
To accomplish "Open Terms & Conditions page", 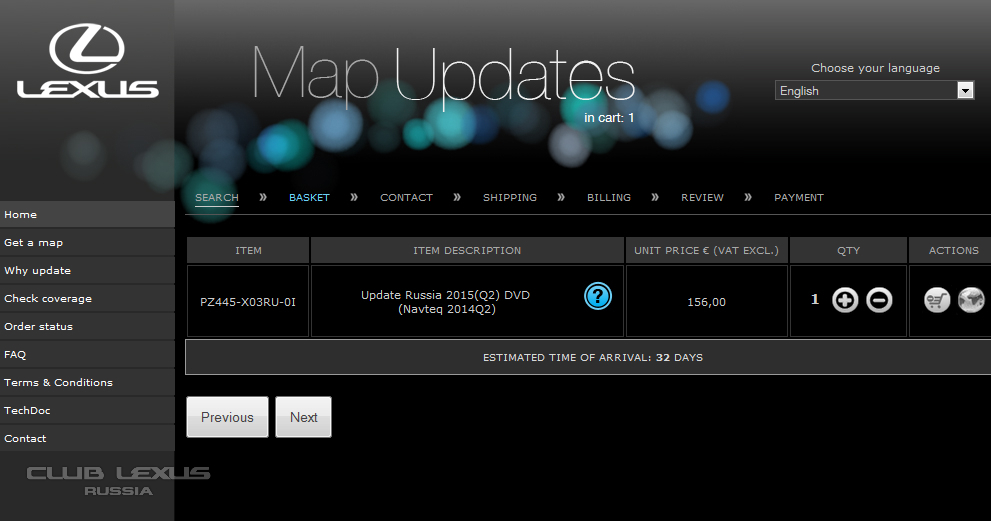I will pyautogui.click(x=87, y=382).
